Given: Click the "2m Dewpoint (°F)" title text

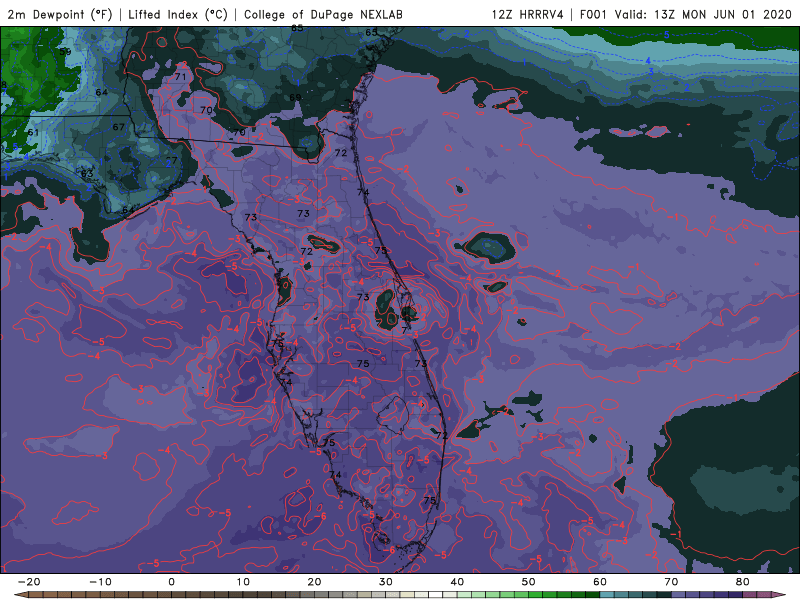Looking at the screenshot, I should 60,14.
